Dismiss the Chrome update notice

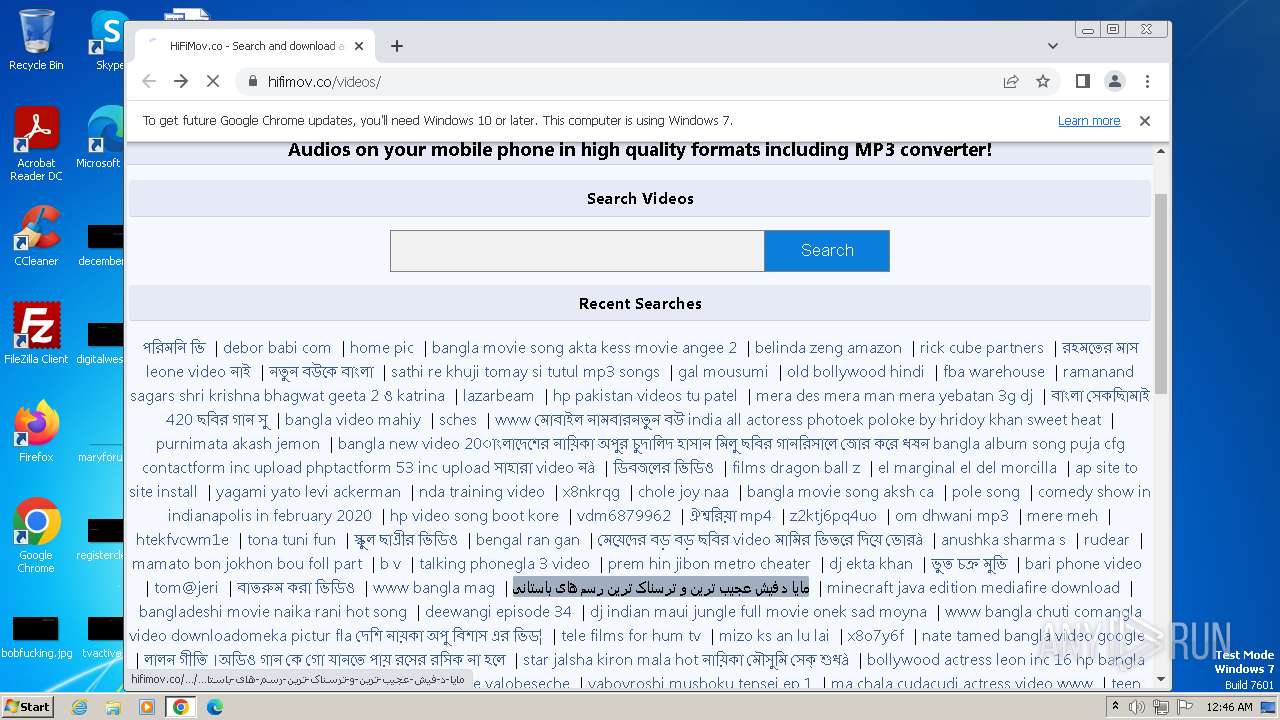1145,121
